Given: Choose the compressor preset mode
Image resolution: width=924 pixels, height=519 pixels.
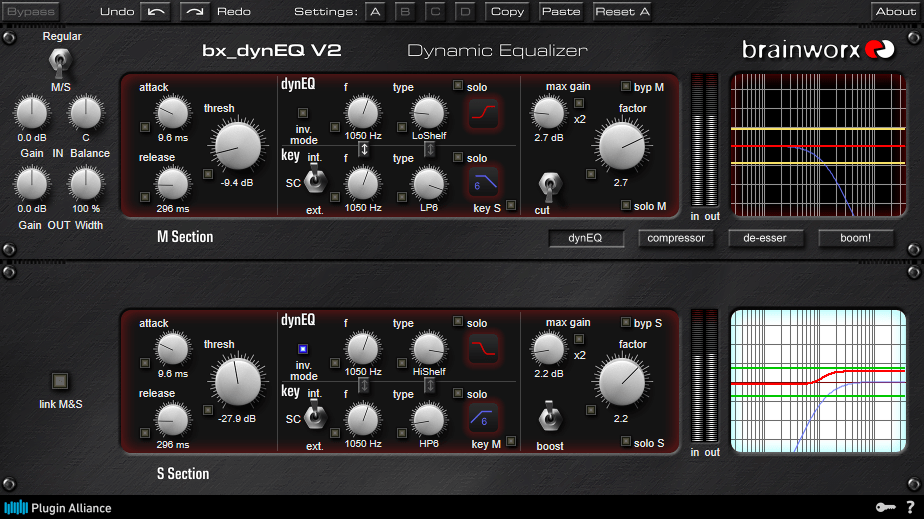Looking at the screenshot, I should 676,238.
